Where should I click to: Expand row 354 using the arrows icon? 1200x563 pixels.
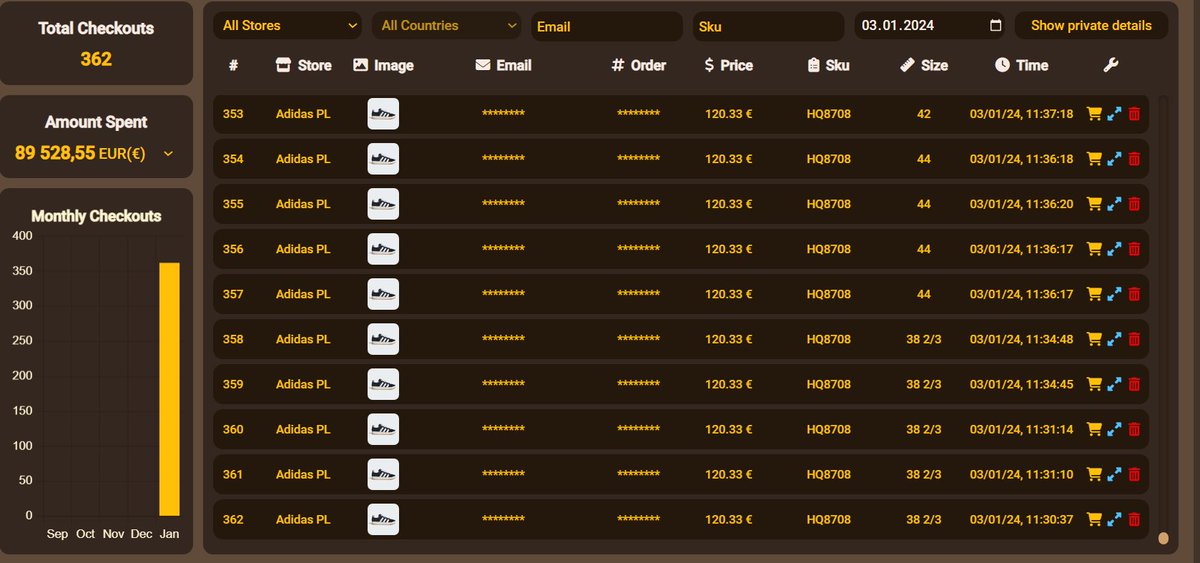click(x=1115, y=159)
